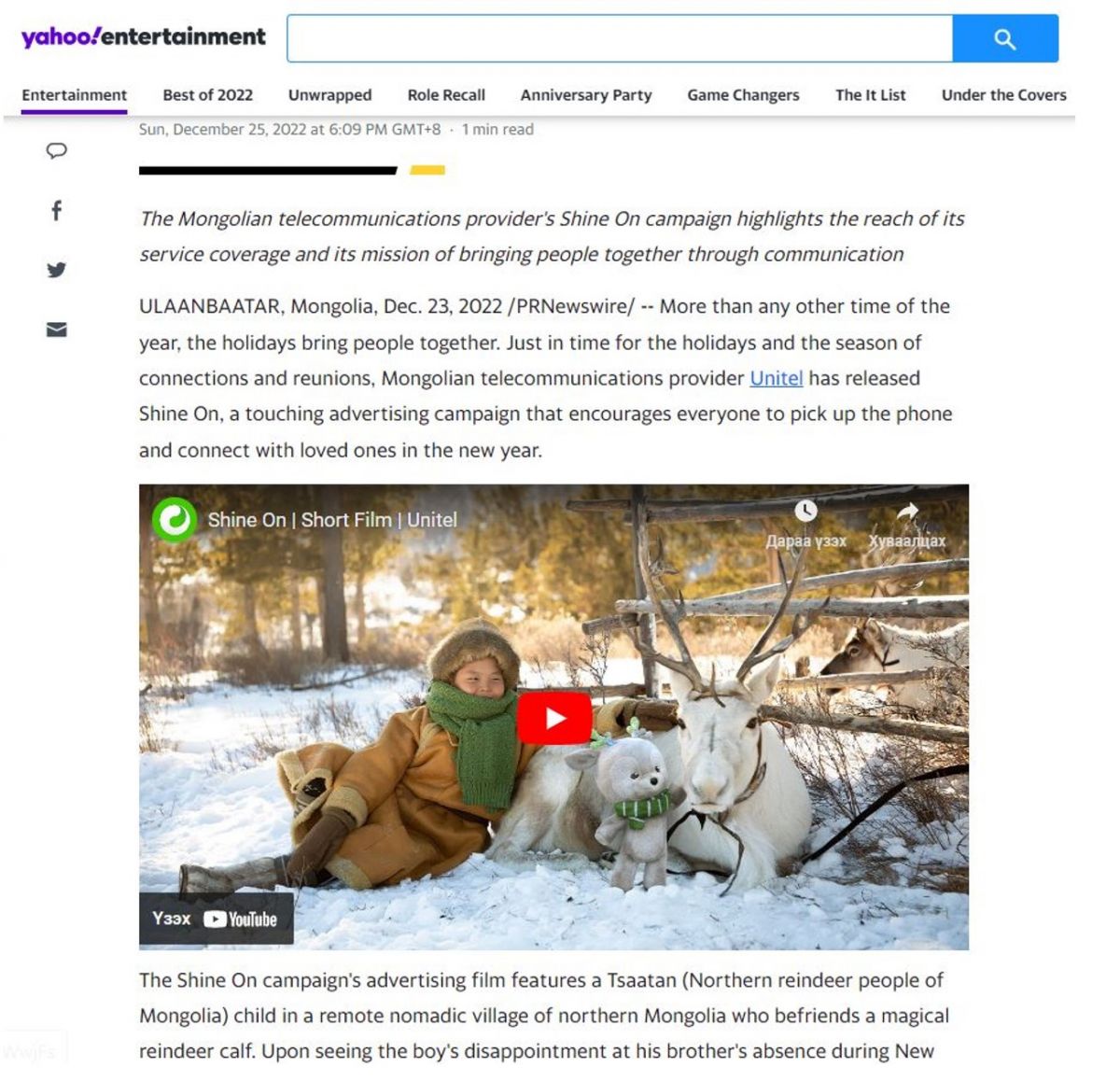Share article via Facebook icon
Image resolution: width=1120 pixels, height=1081 pixels.
pos(57,210)
